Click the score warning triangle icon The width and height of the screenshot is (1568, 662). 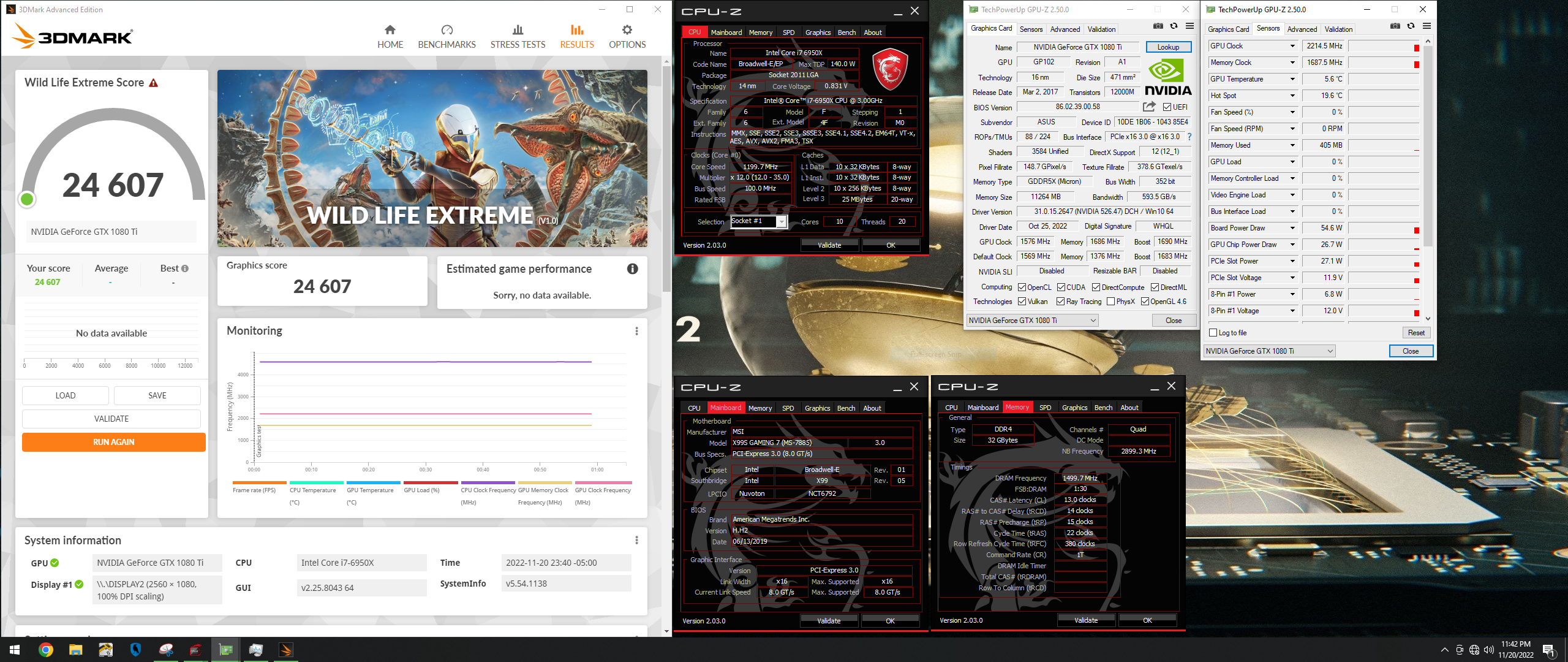point(154,83)
